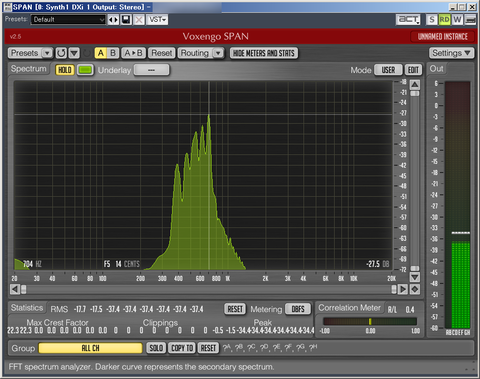
Task: Toggle the spectrum HOLD button
Action: pos(65,70)
